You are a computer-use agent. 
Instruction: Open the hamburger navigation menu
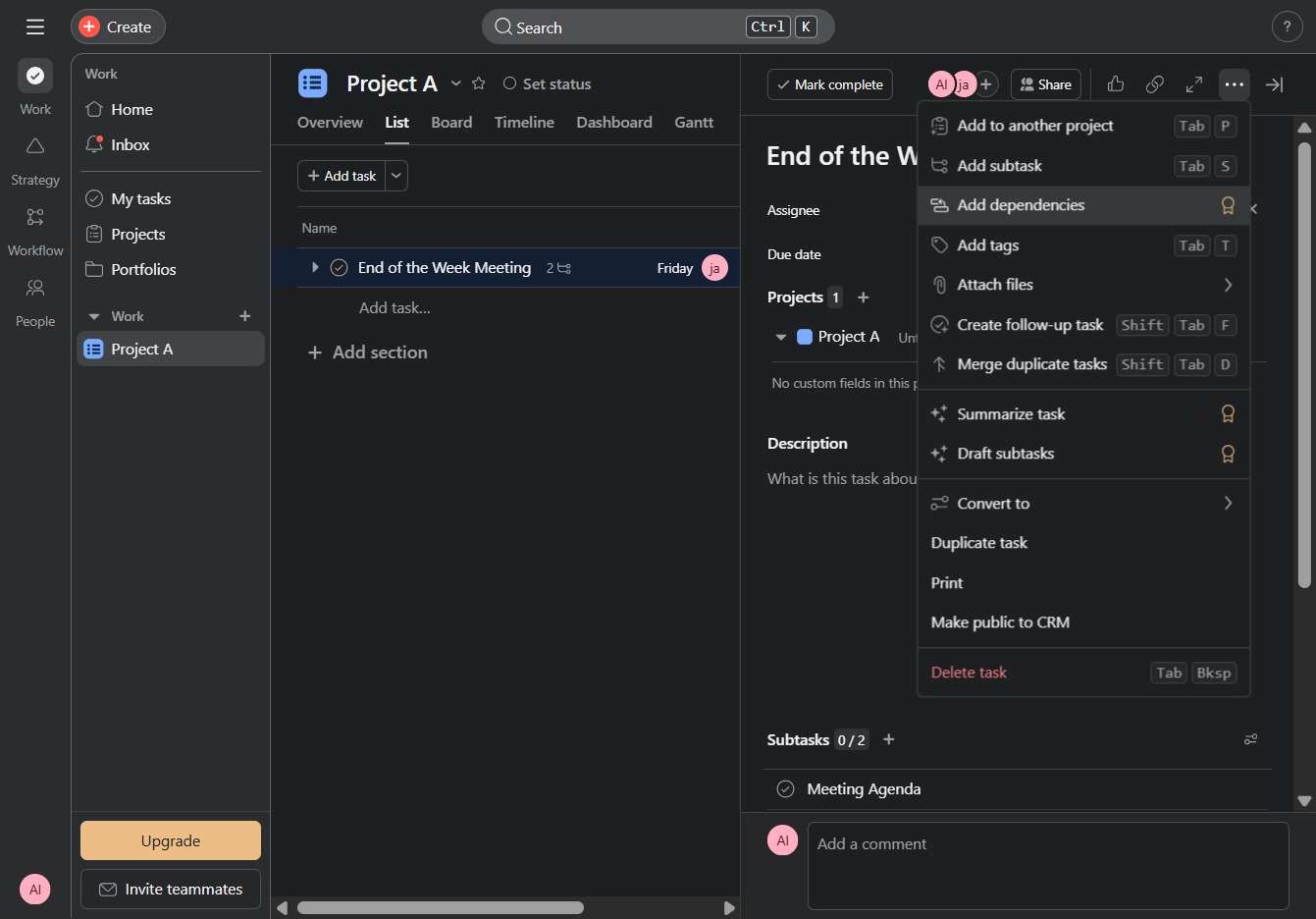[x=35, y=27]
